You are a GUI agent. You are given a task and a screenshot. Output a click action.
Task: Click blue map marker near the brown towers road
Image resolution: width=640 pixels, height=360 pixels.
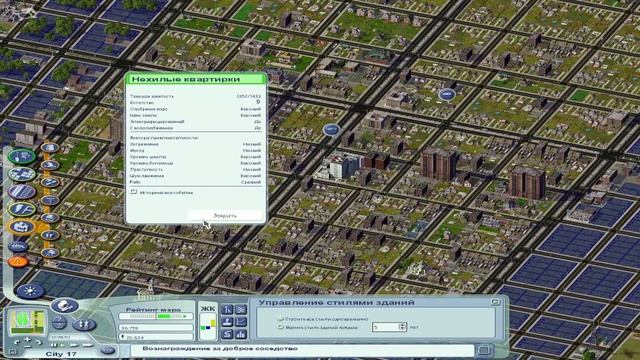(331, 130)
